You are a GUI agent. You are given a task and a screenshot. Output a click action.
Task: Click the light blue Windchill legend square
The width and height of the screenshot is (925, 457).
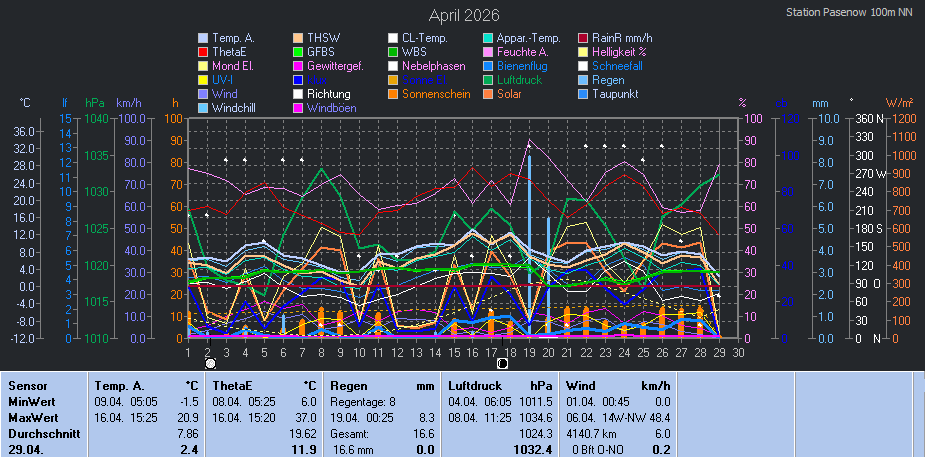[x=204, y=108]
